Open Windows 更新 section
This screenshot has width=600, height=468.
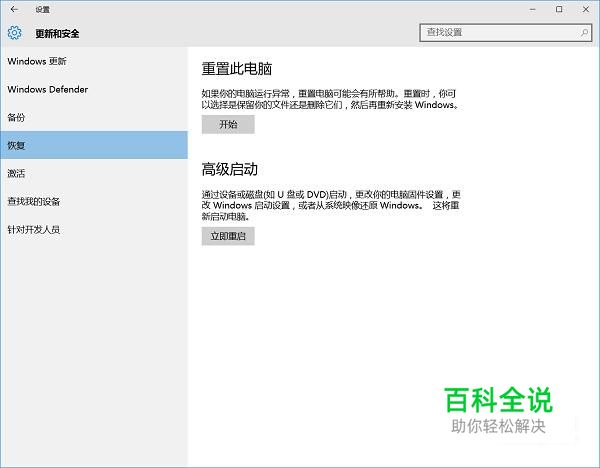[x=94, y=61]
